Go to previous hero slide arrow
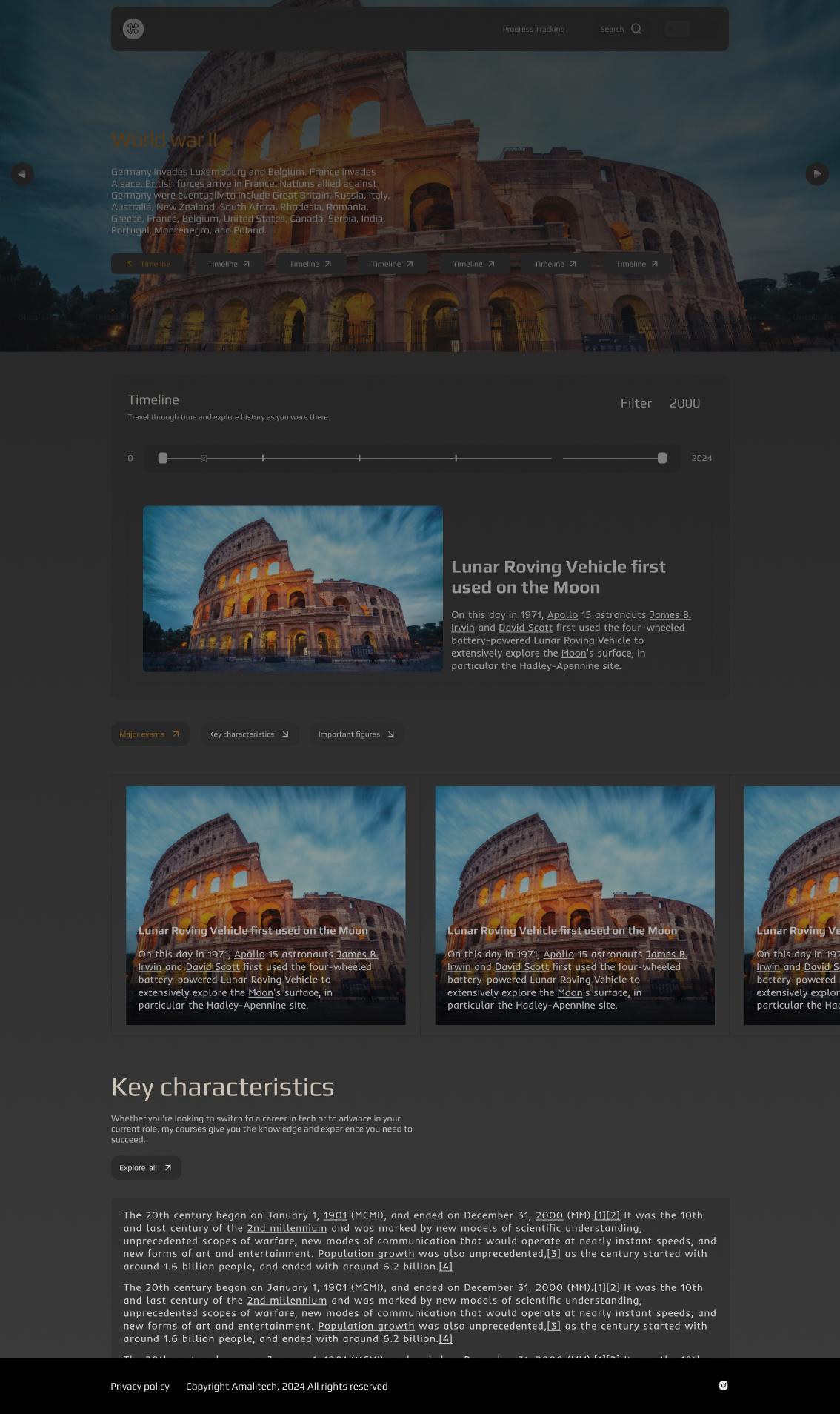840x1414 pixels. tap(22, 174)
